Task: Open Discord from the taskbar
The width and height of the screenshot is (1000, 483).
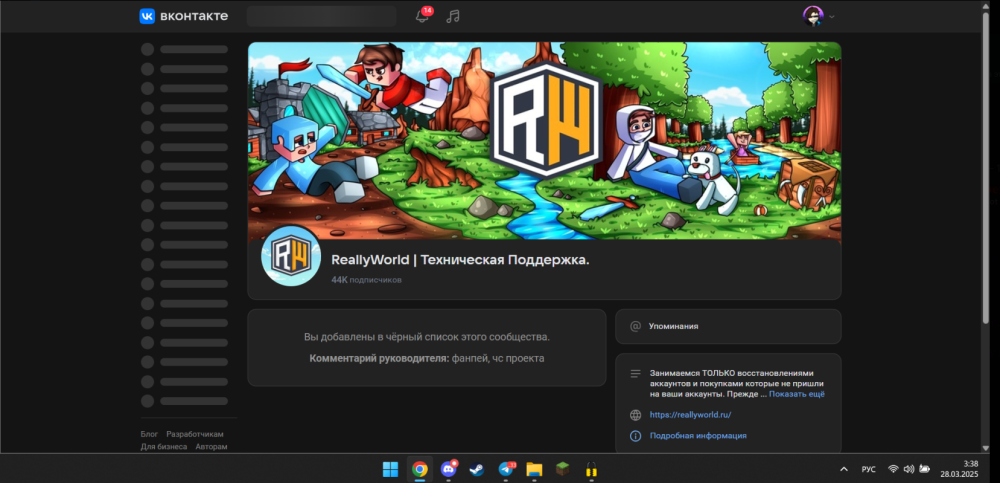Action: (x=448, y=469)
